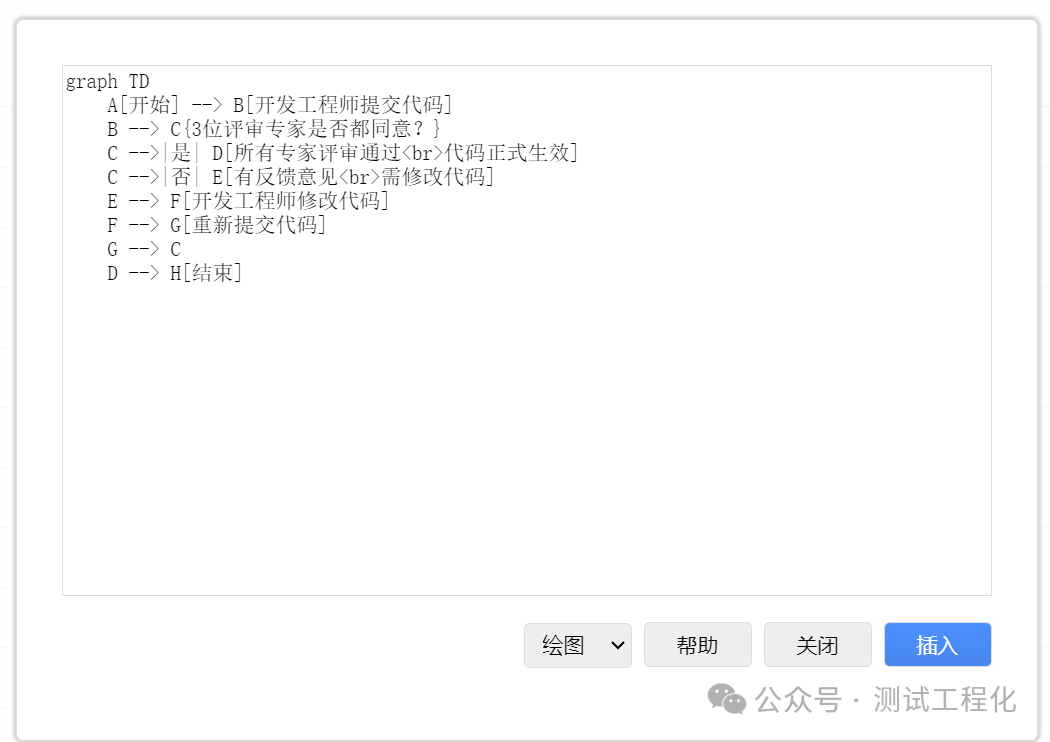The width and height of the screenshot is (1050, 742).
Task: Click the 'G --> C' line
Action: coord(144,250)
